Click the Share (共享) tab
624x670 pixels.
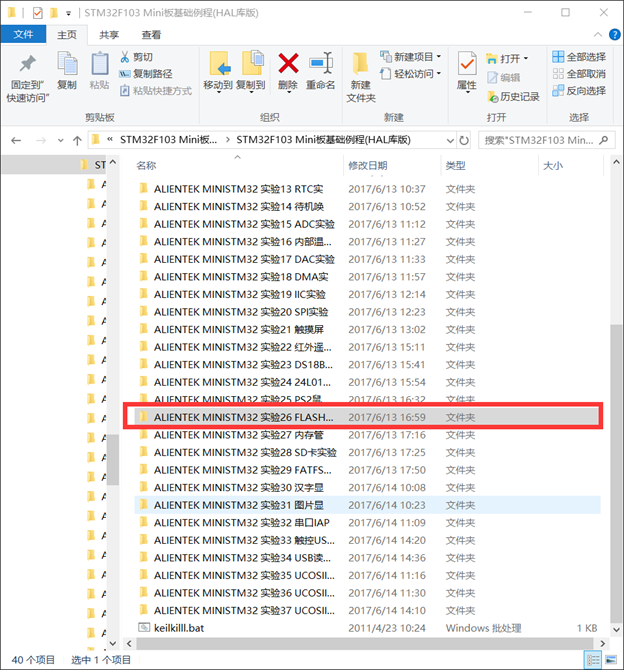point(109,35)
